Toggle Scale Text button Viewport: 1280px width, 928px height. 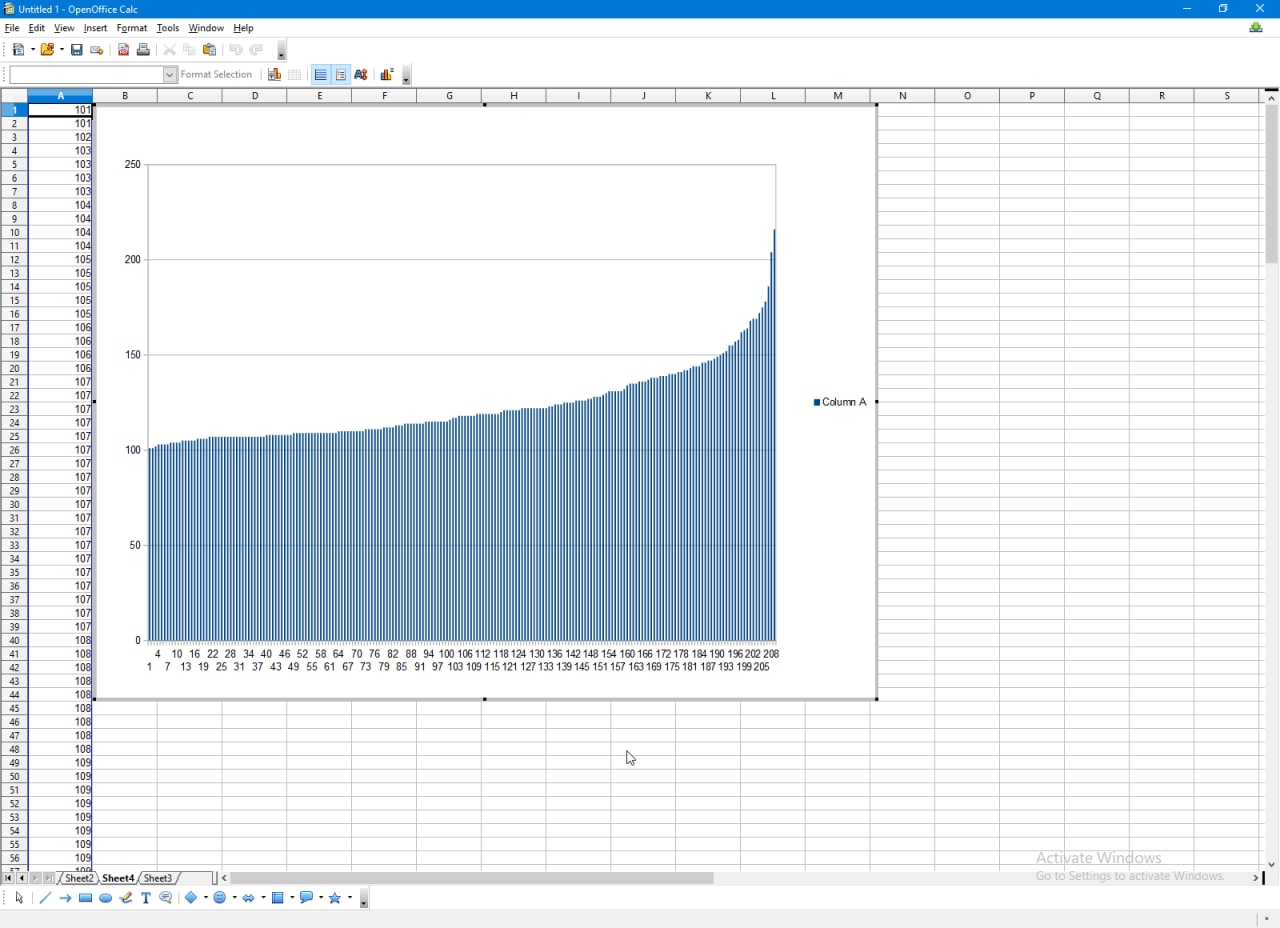click(x=361, y=75)
